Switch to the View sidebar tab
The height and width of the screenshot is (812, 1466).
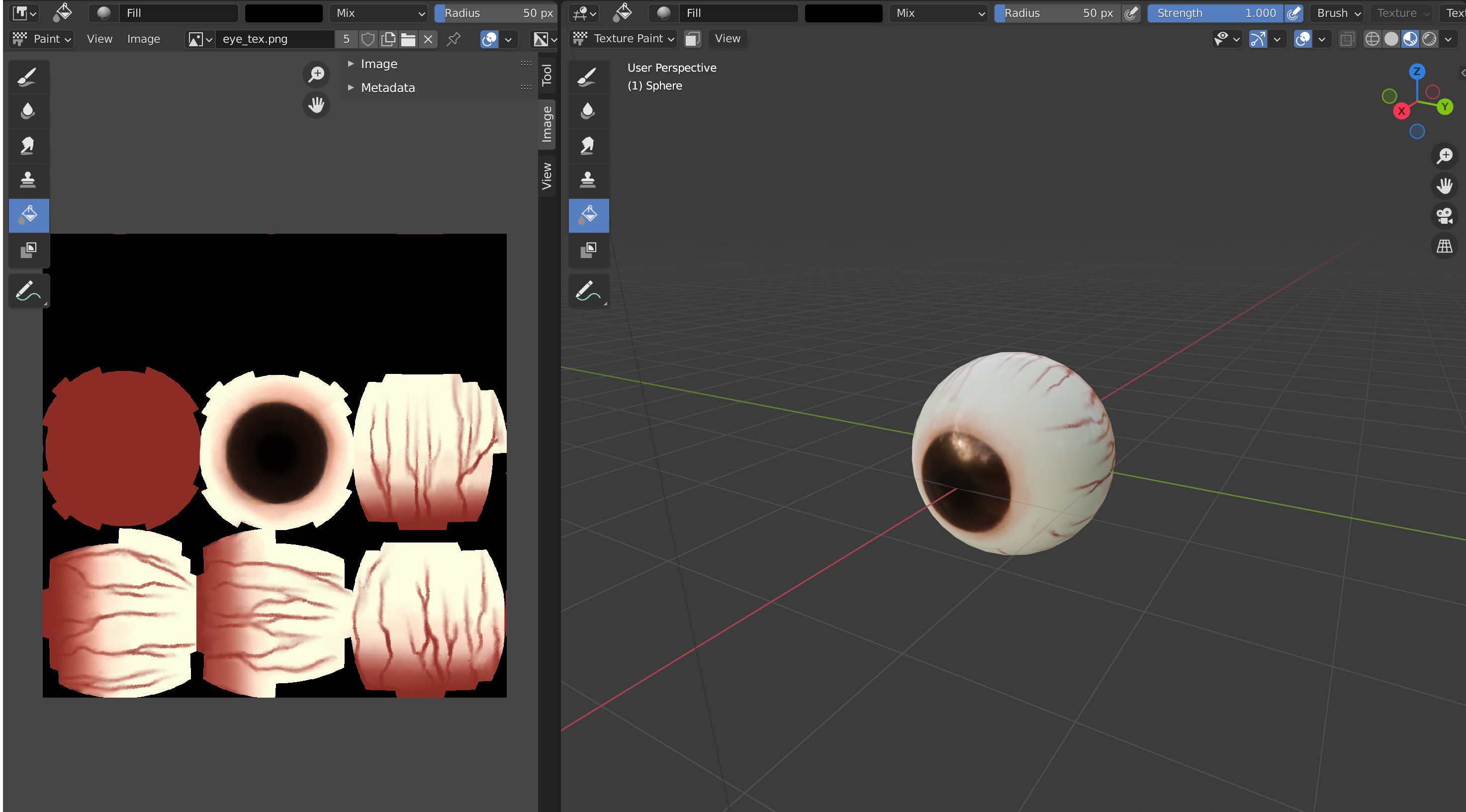coord(547,177)
